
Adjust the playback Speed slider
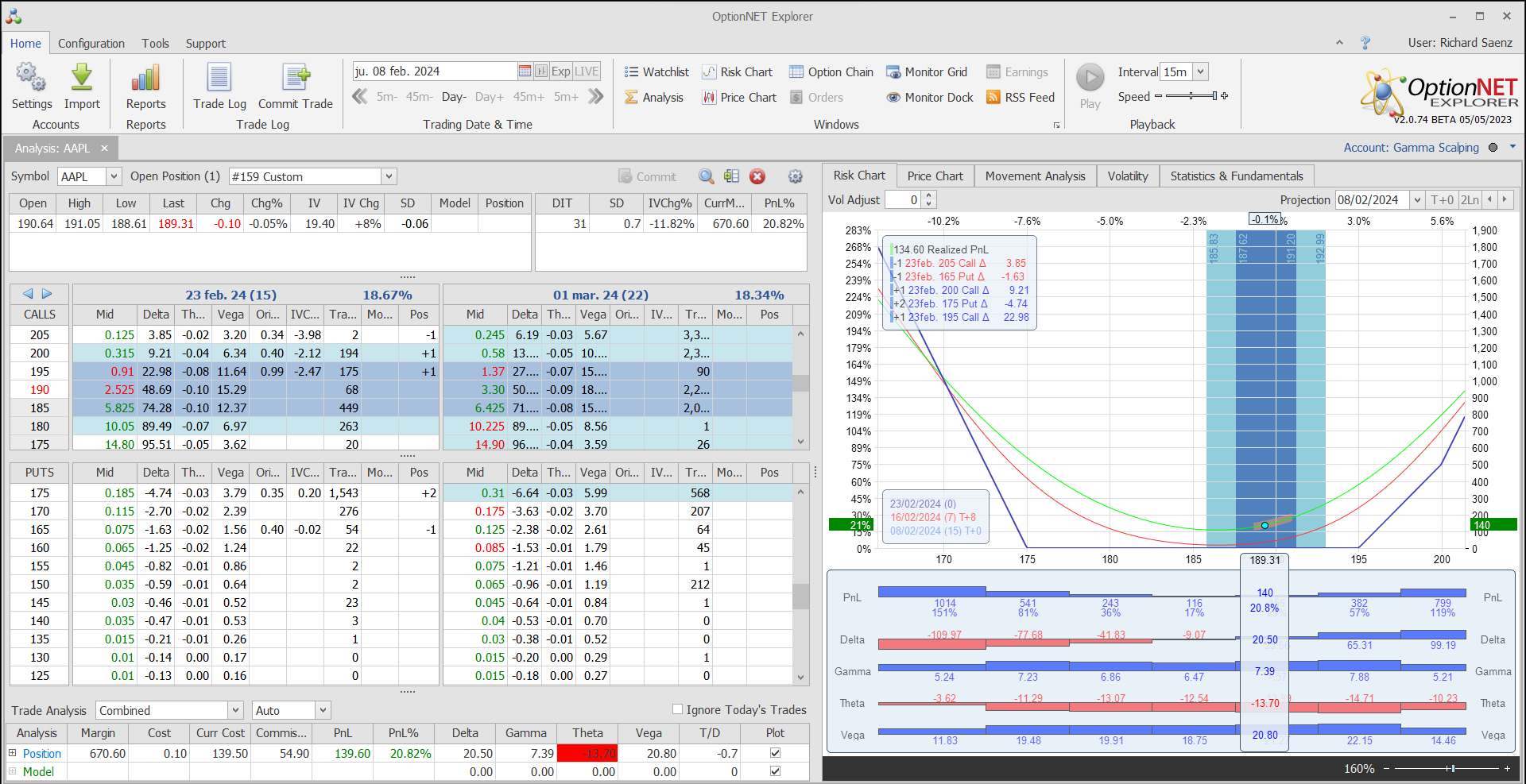1191,96
